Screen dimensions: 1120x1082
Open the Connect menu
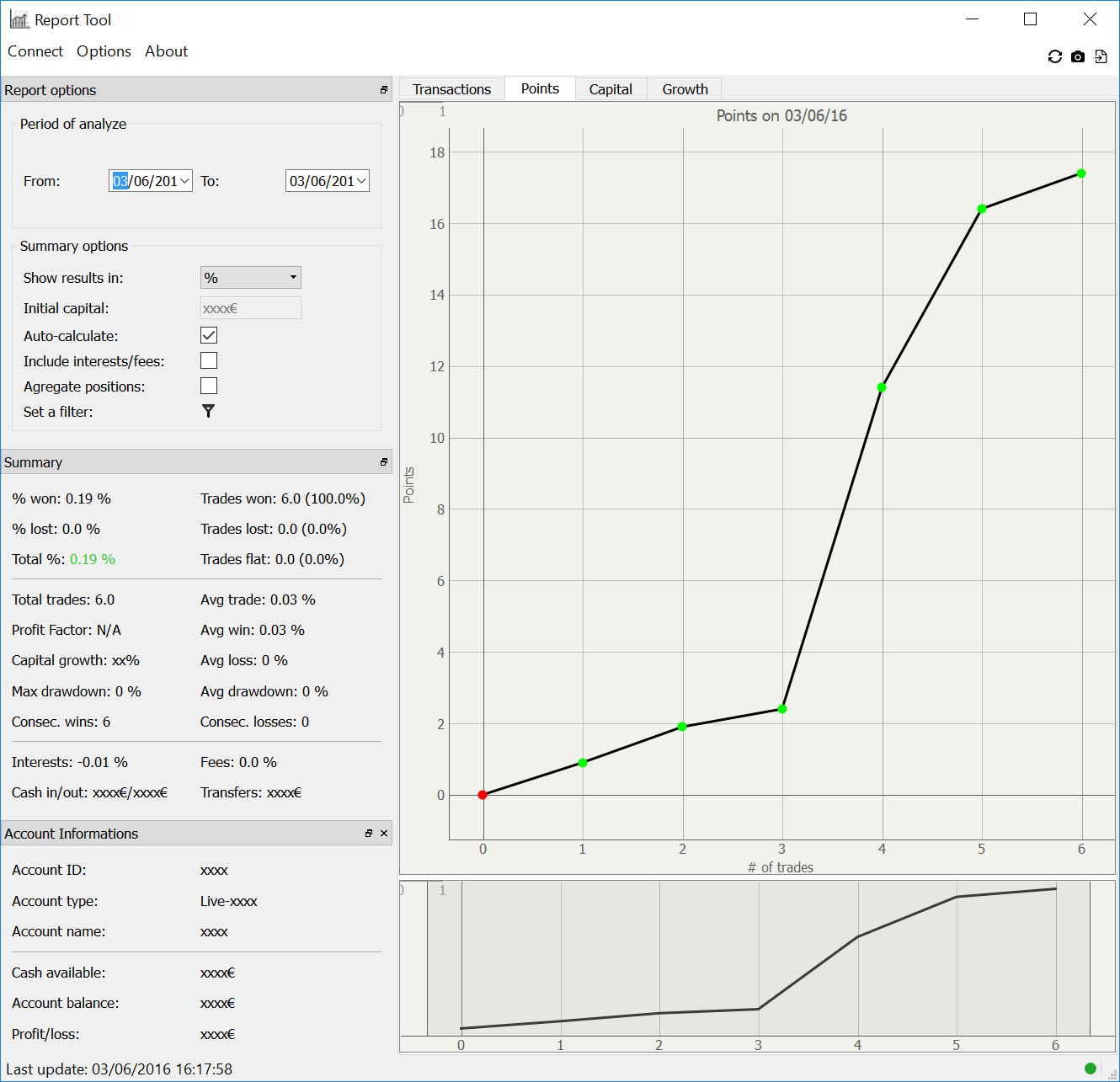pos(35,51)
